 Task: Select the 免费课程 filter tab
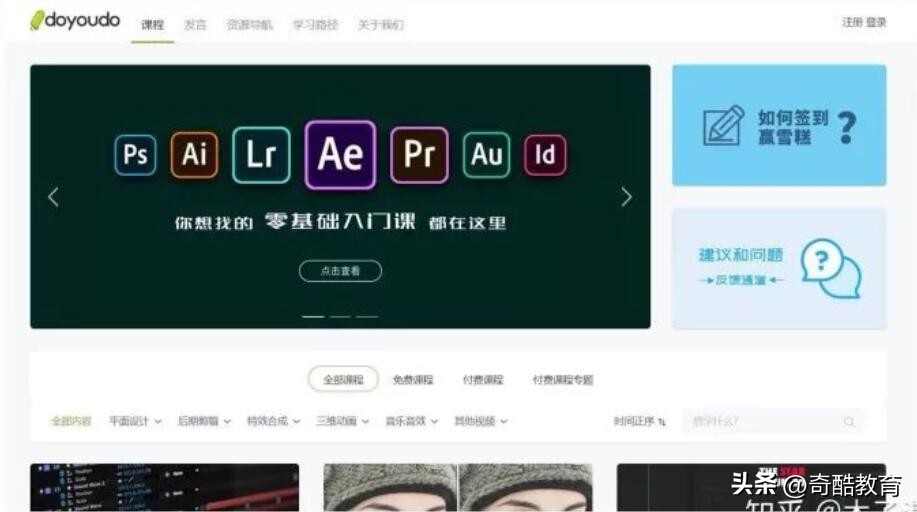click(x=413, y=380)
